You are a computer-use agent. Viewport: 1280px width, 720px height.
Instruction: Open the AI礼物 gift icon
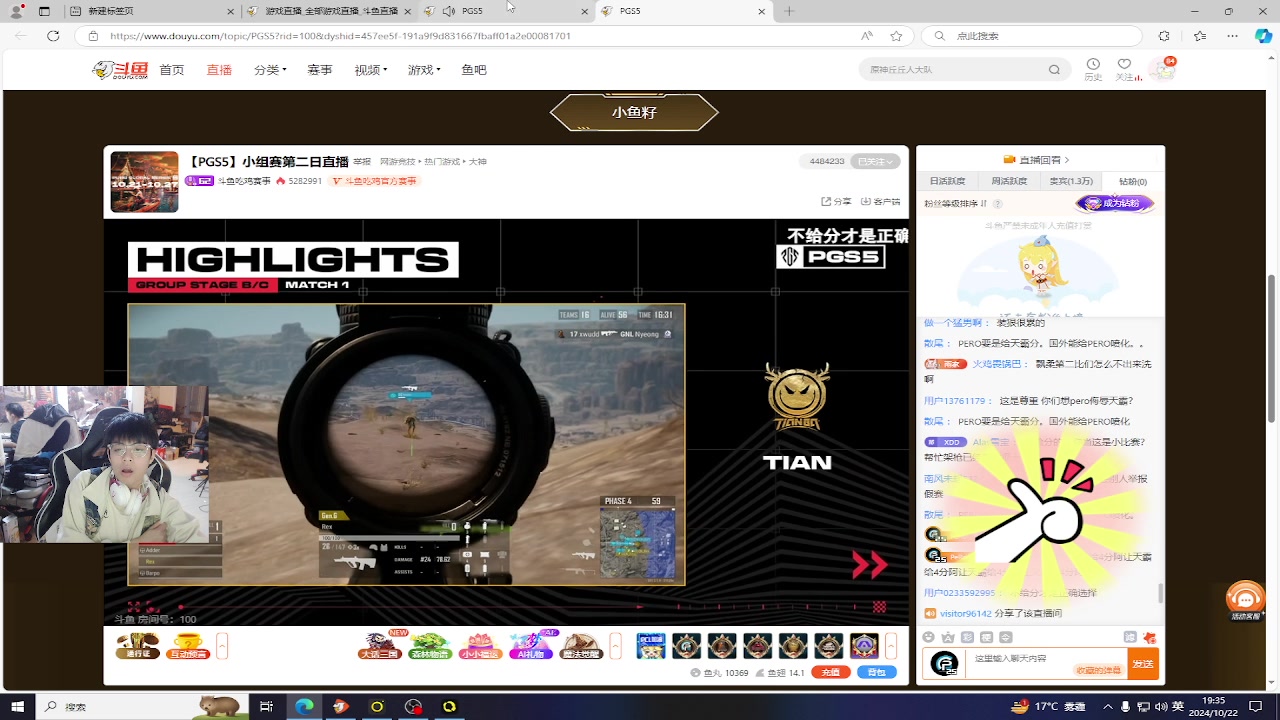531,646
